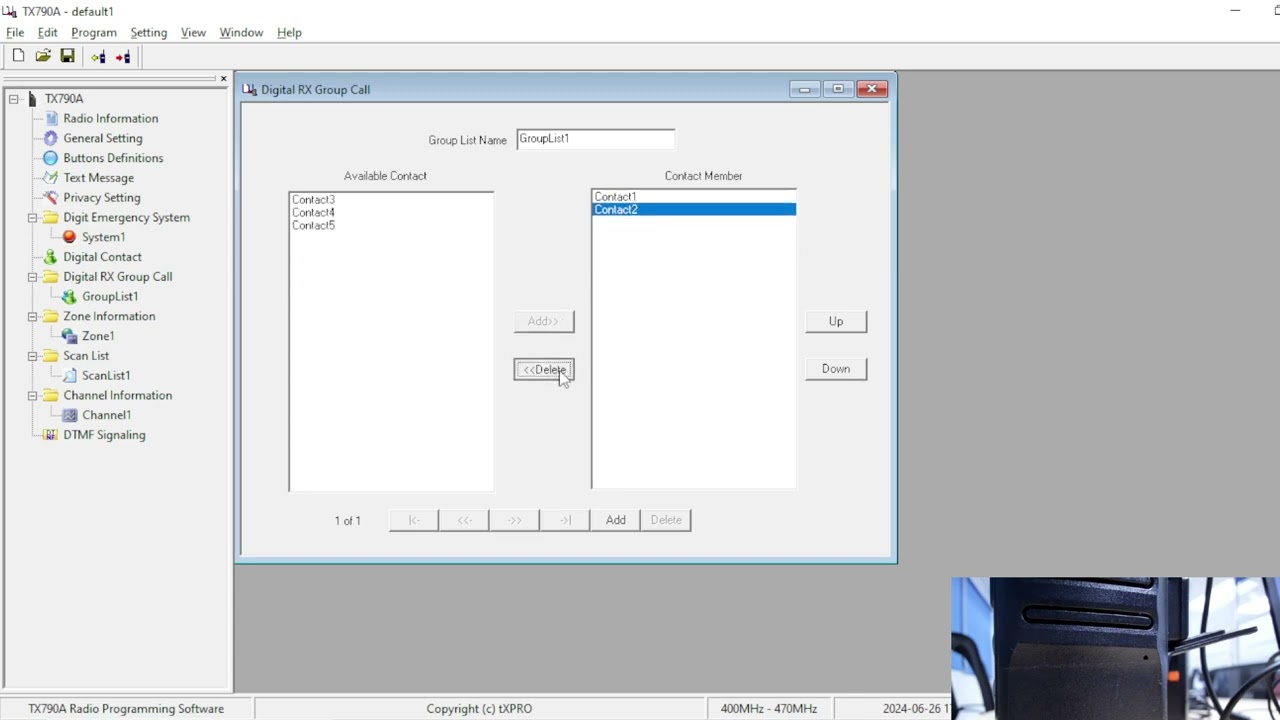Click the Digital RX Group Call folder icon
The height and width of the screenshot is (720, 1280).
click(x=50, y=277)
